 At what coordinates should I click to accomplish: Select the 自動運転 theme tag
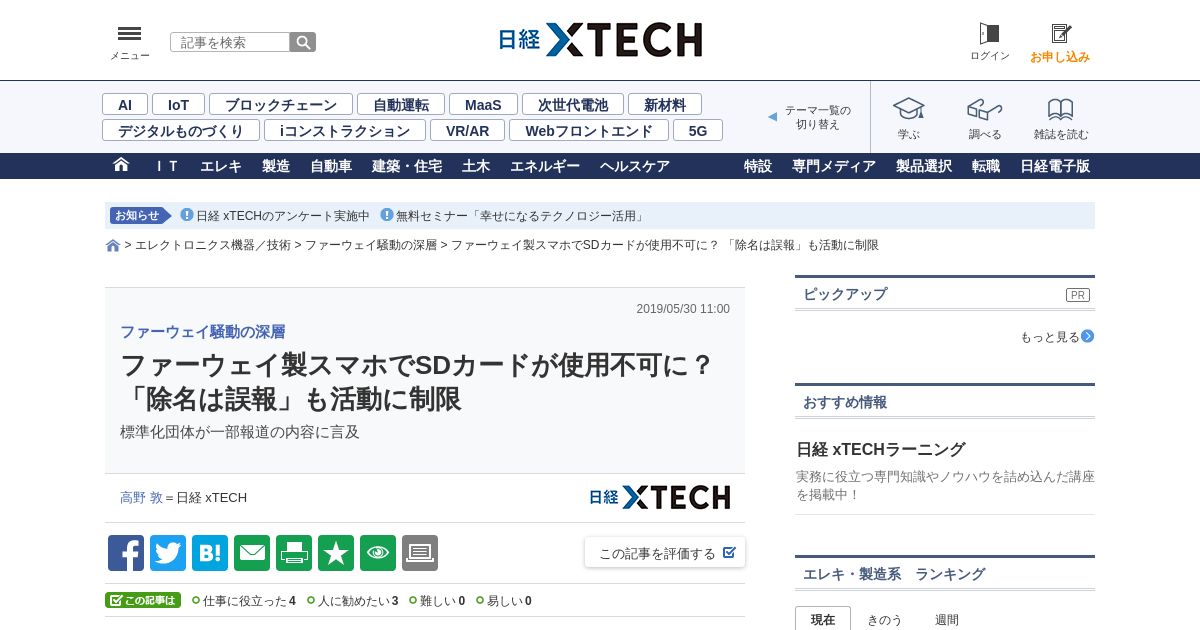[401, 104]
